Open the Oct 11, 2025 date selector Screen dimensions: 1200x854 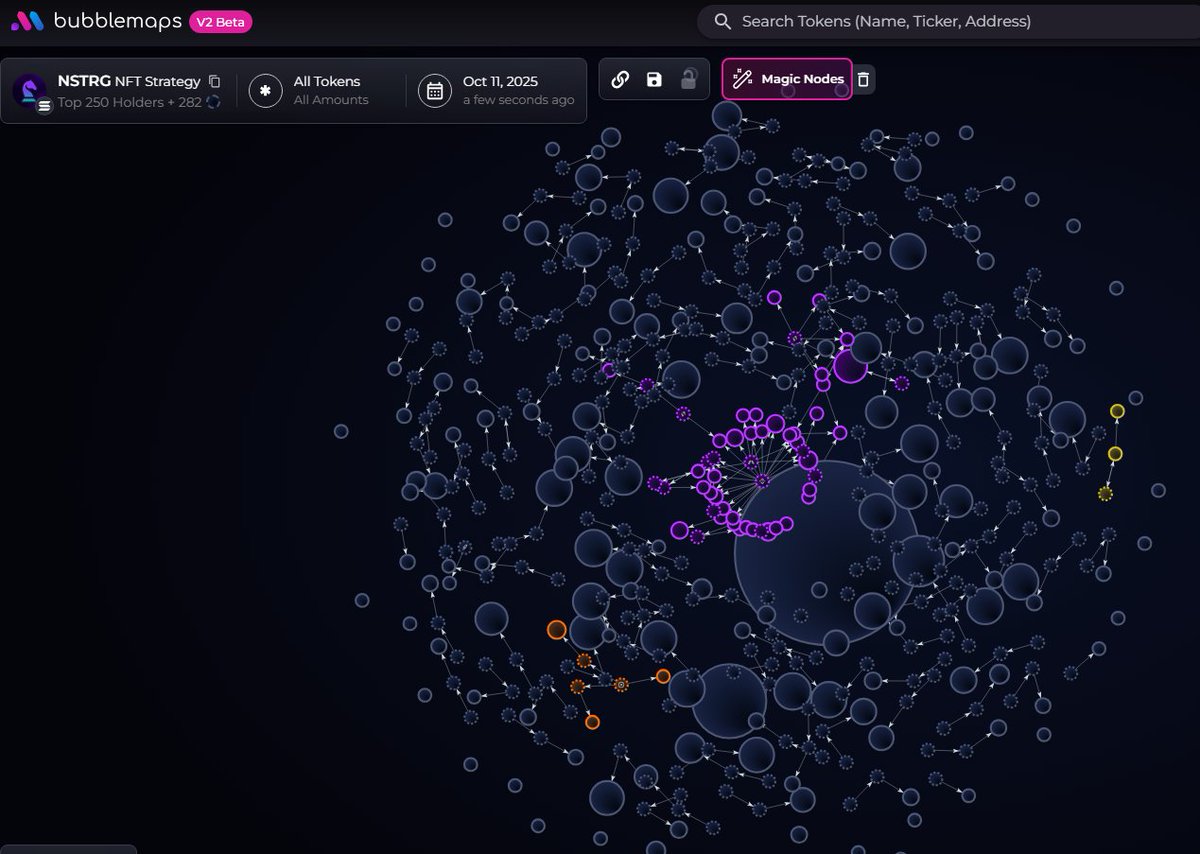pos(517,90)
